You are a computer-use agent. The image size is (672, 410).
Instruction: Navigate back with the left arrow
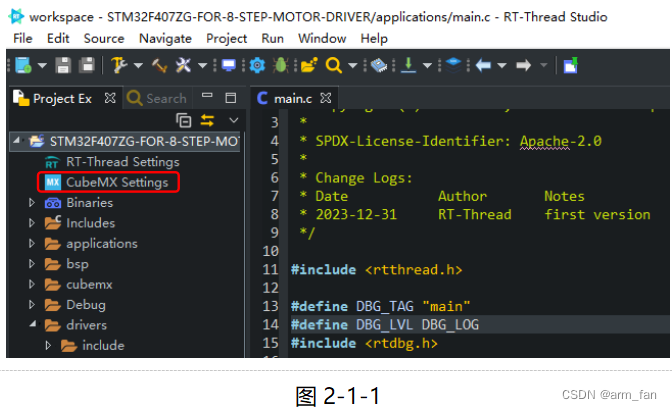483,65
